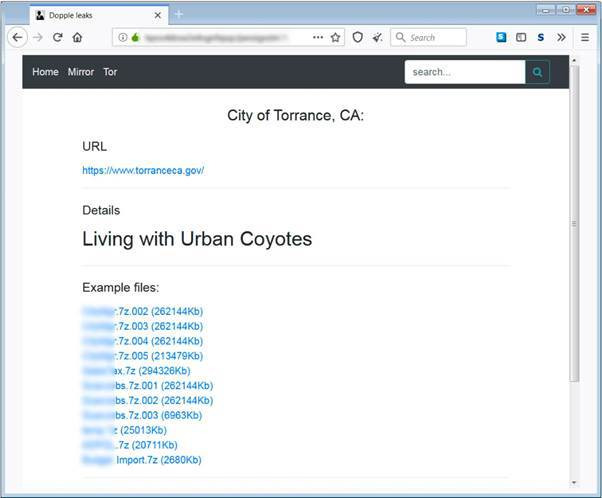This screenshot has width=602, height=498.
Task: Click the City of Torrance, CA: title
Action: [x=295, y=115]
